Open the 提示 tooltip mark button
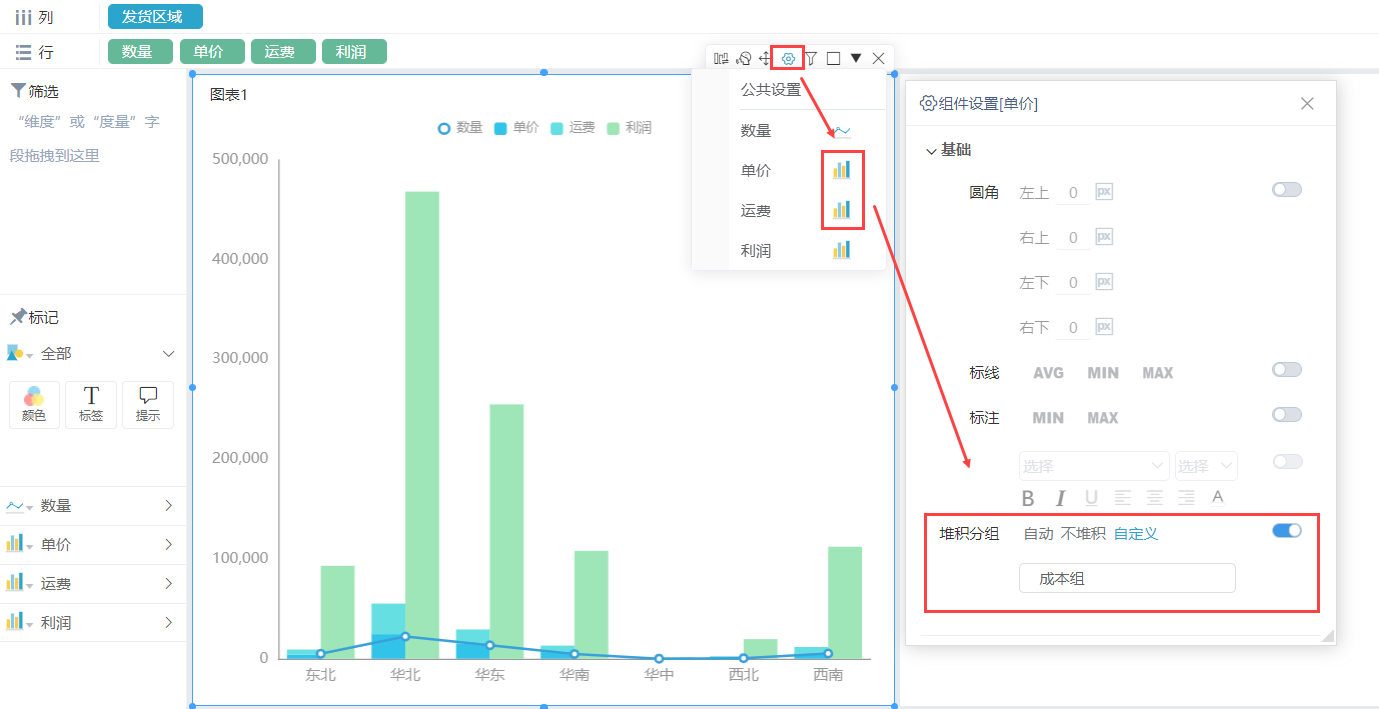Screen dimensions: 1379x709 click(148, 405)
